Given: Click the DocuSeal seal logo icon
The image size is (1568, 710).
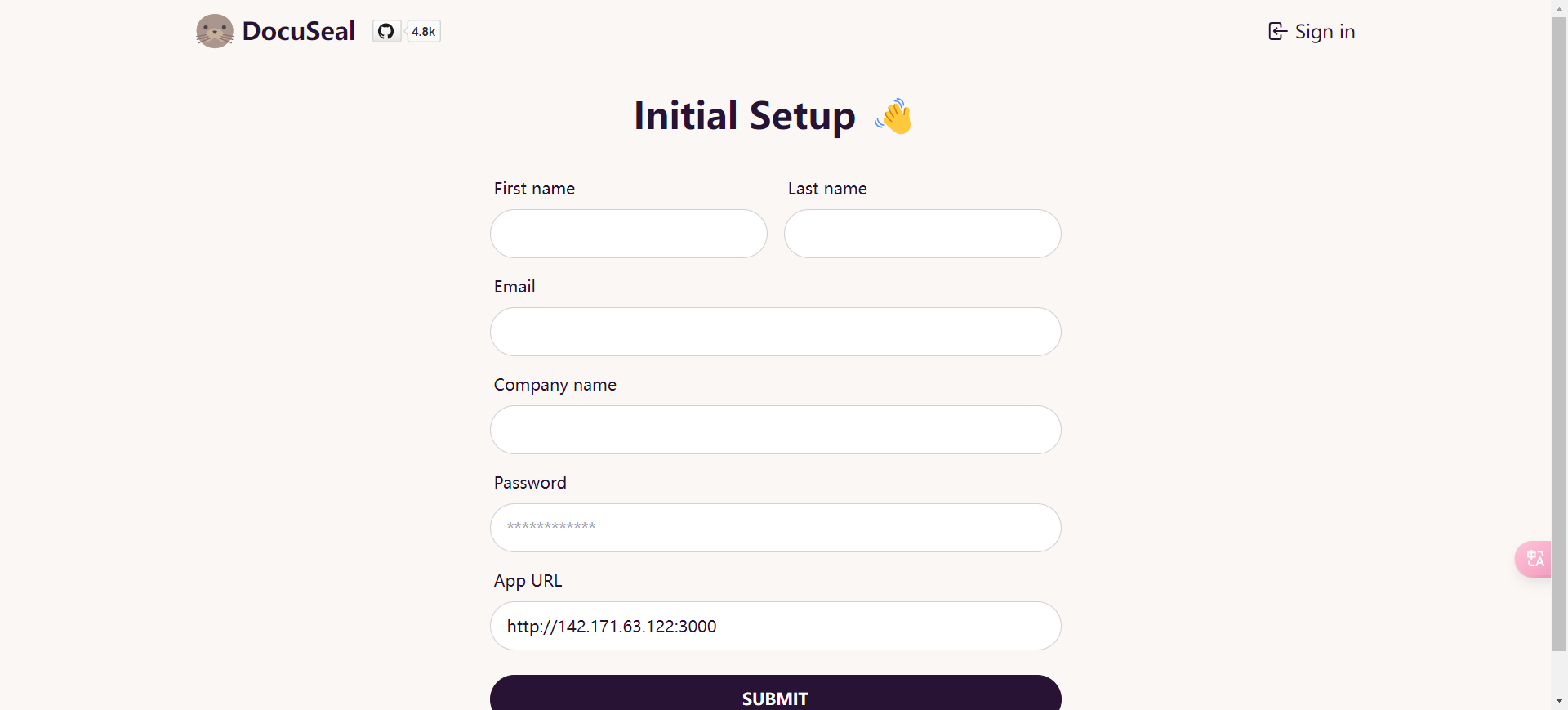Looking at the screenshot, I should tap(215, 31).
